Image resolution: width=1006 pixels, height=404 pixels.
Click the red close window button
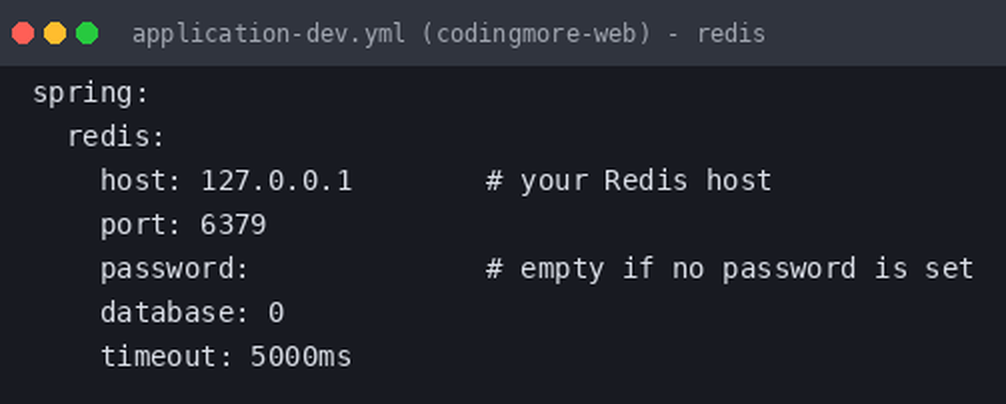click(x=23, y=33)
